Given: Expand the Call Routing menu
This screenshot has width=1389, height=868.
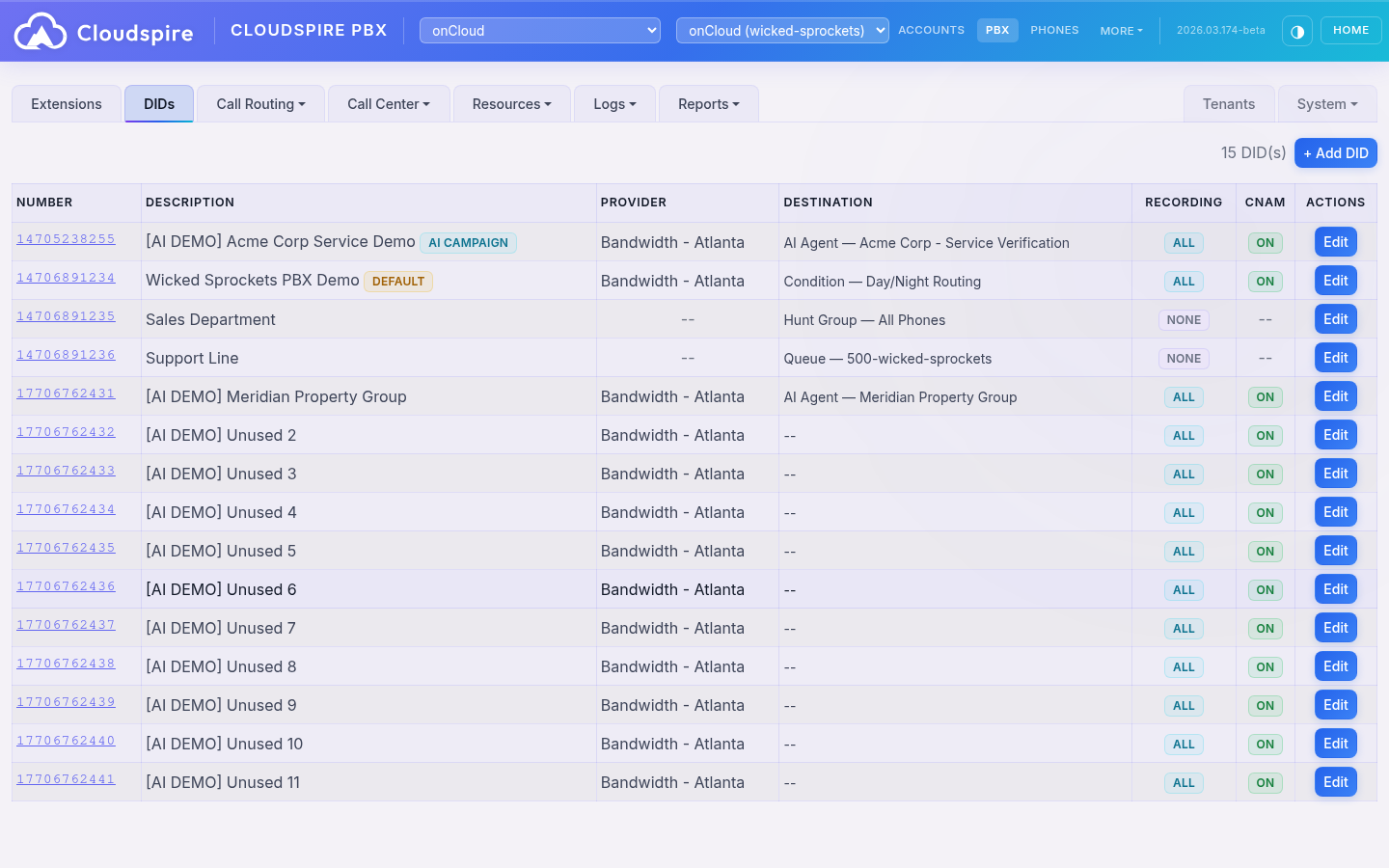Looking at the screenshot, I should (x=259, y=103).
